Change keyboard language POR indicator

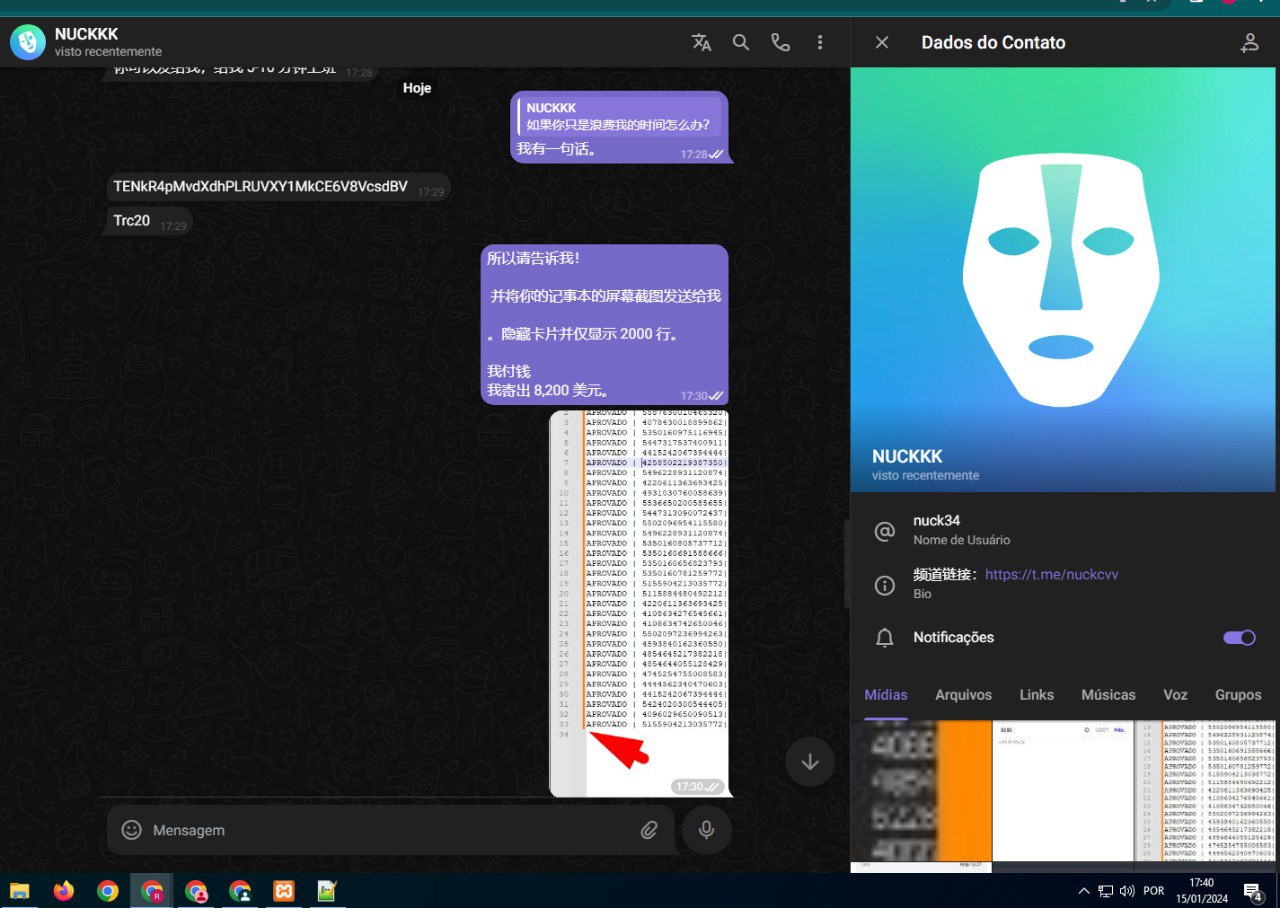point(1154,890)
